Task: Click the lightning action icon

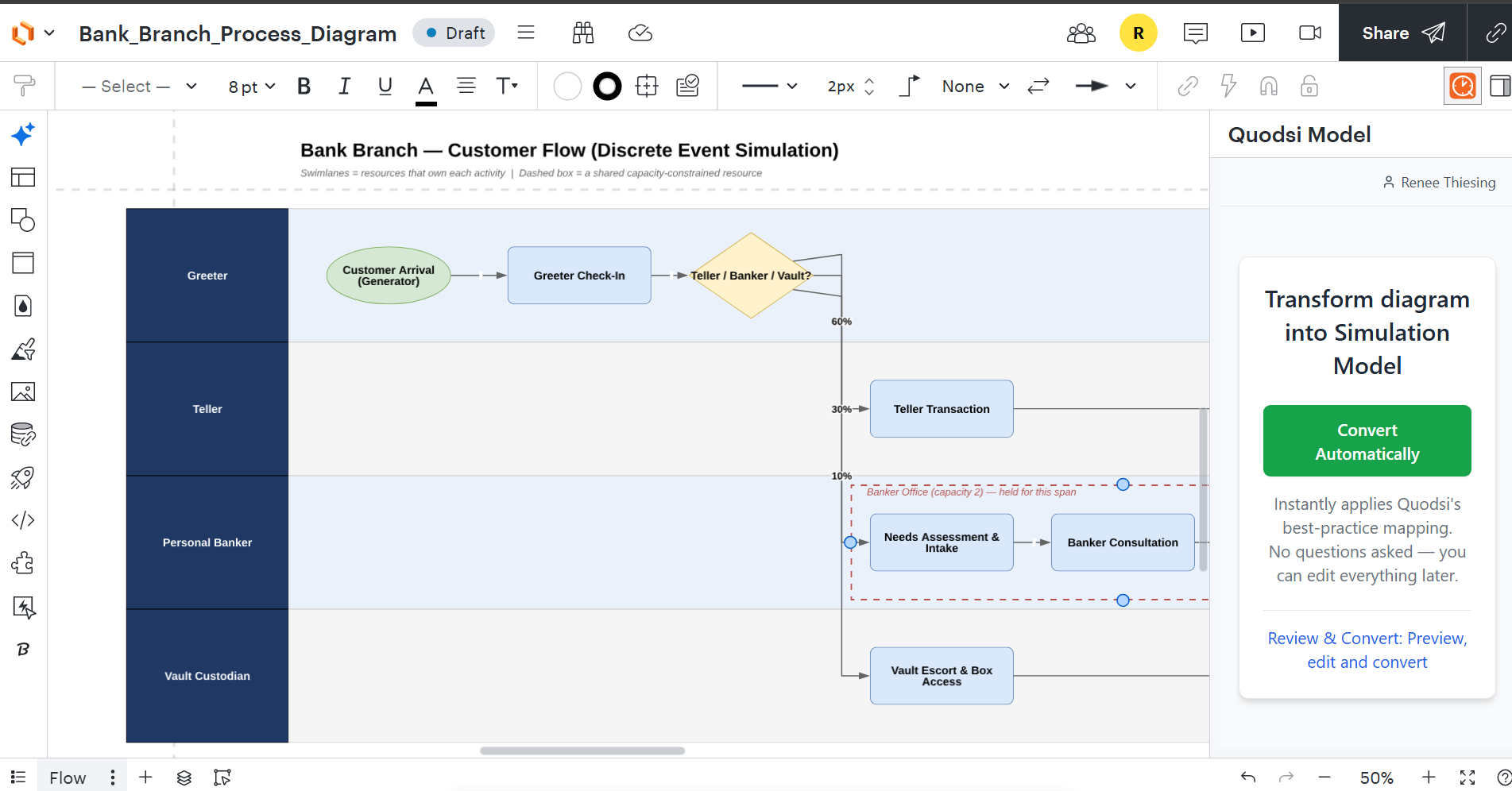Action: pyautogui.click(x=1228, y=86)
